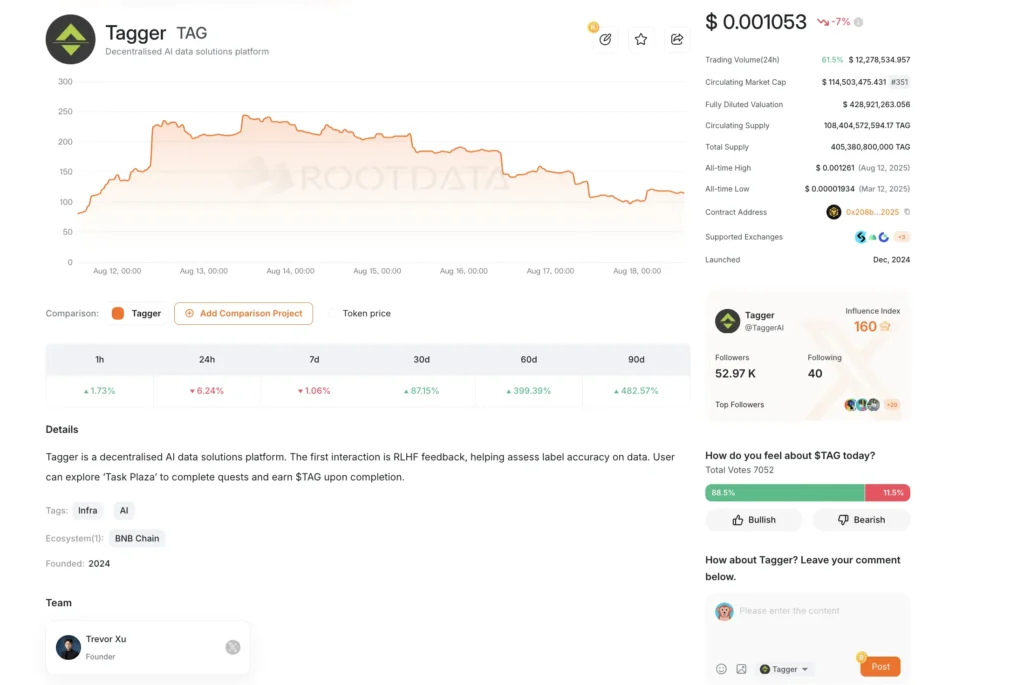Click the Launched date Dec, 2024
The image size is (1024, 685).
click(891, 260)
